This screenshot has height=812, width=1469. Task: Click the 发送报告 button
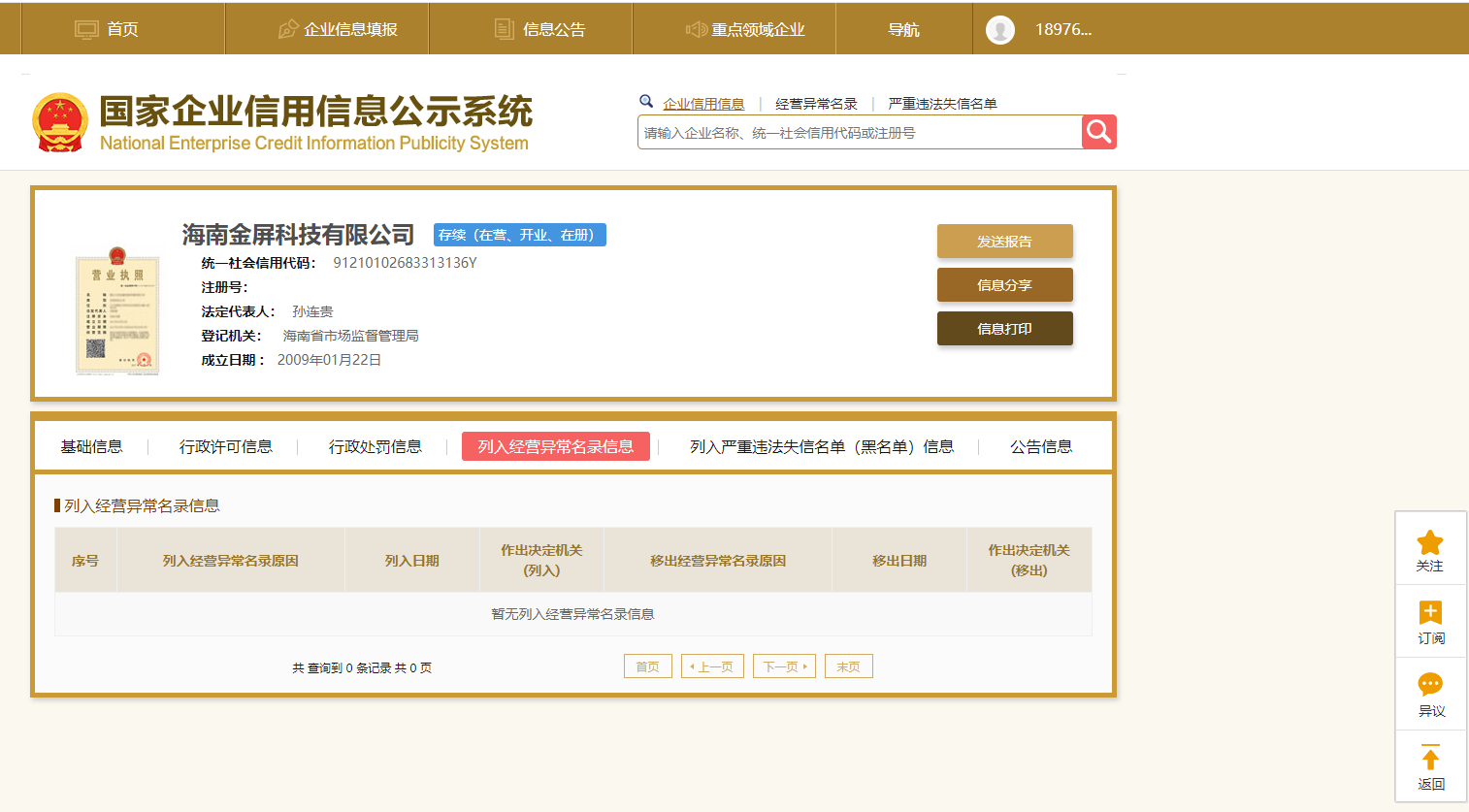pos(1005,242)
